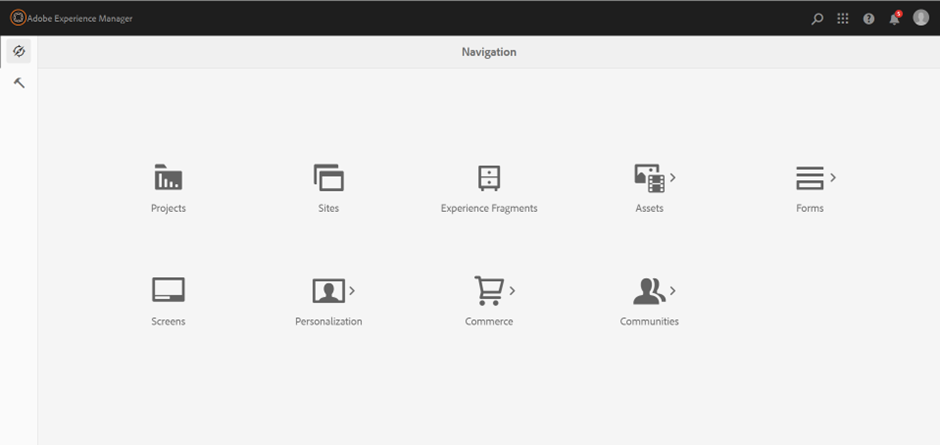Open the Commerce shopping cart icon
The width and height of the screenshot is (940, 445).
(x=489, y=290)
